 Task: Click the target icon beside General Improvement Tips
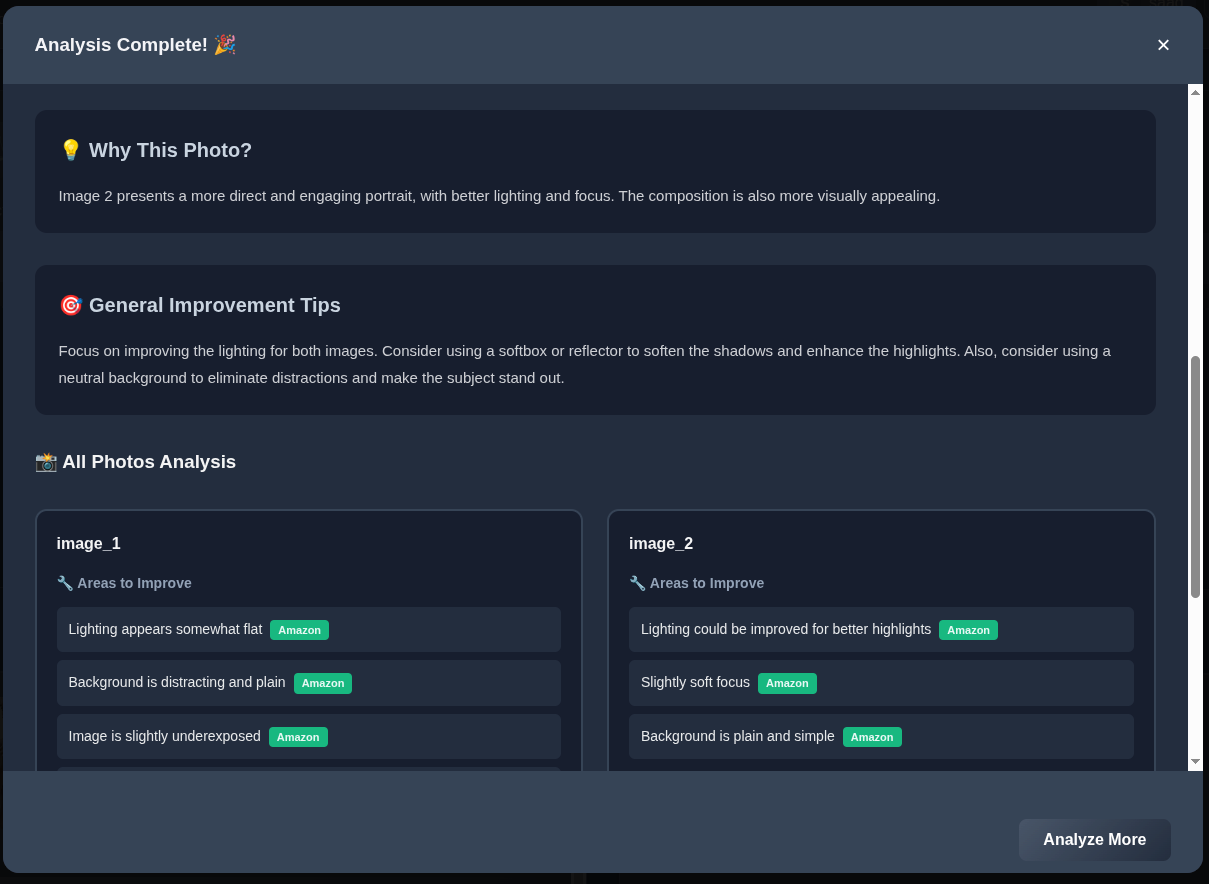click(70, 305)
